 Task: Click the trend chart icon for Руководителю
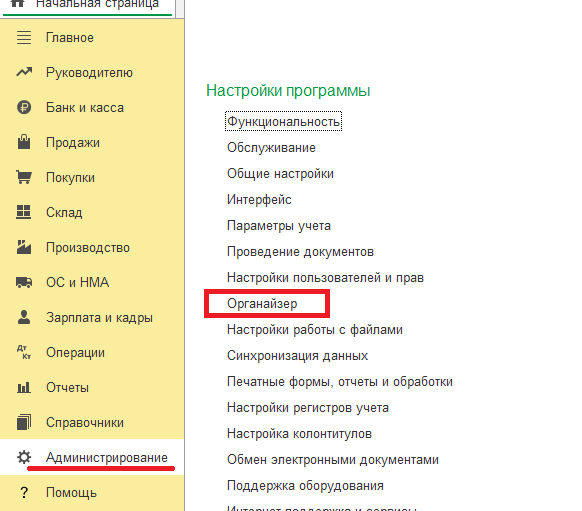pos(24,72)
